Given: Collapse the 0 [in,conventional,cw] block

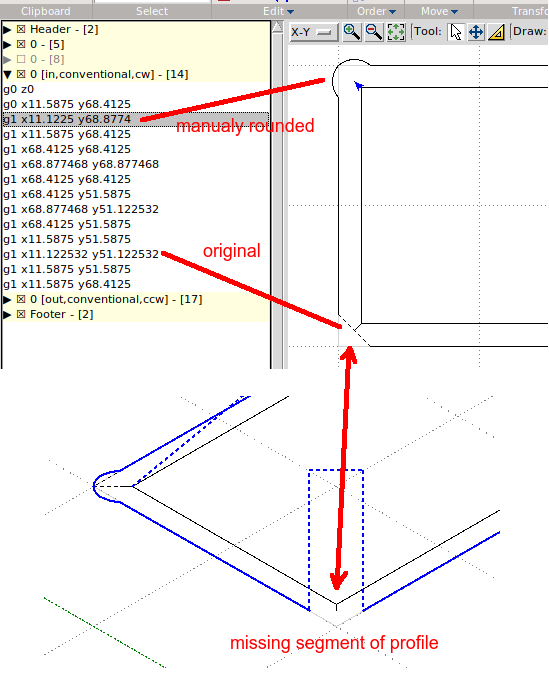Looking at the screenshot, I should [7, 74].
